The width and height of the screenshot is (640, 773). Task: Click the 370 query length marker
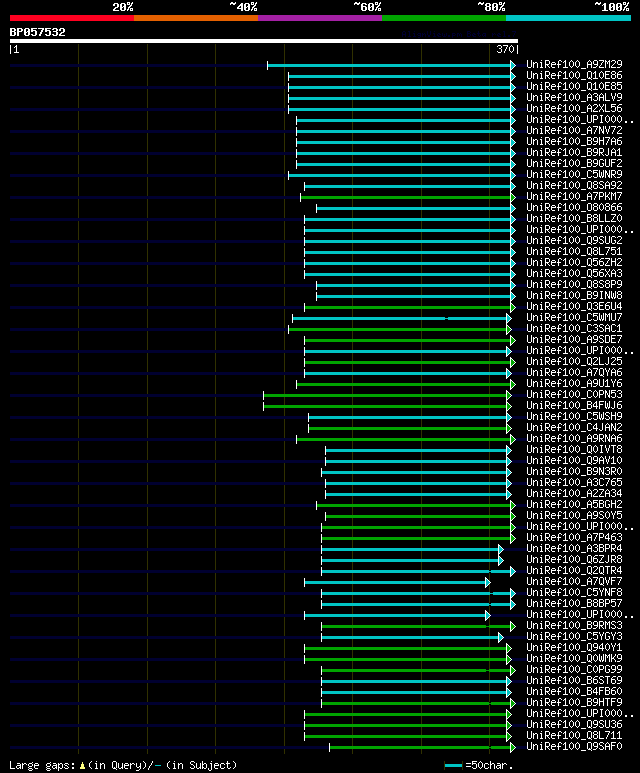pyautogui.click(x=505, y=49)
